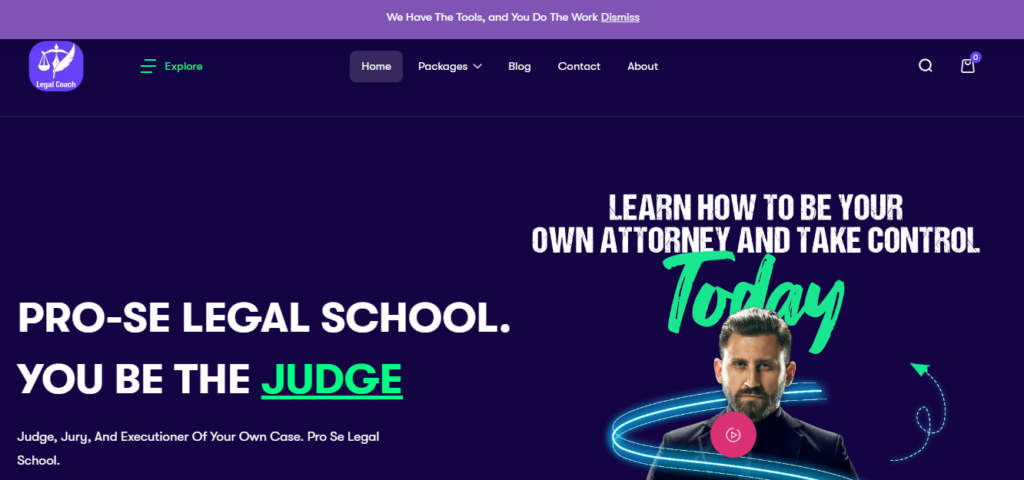This screenshot has height=480, width=1024.
Task: Click the PRO-SE LEGAL SCHOOL headline
Action: click(264, 318)
